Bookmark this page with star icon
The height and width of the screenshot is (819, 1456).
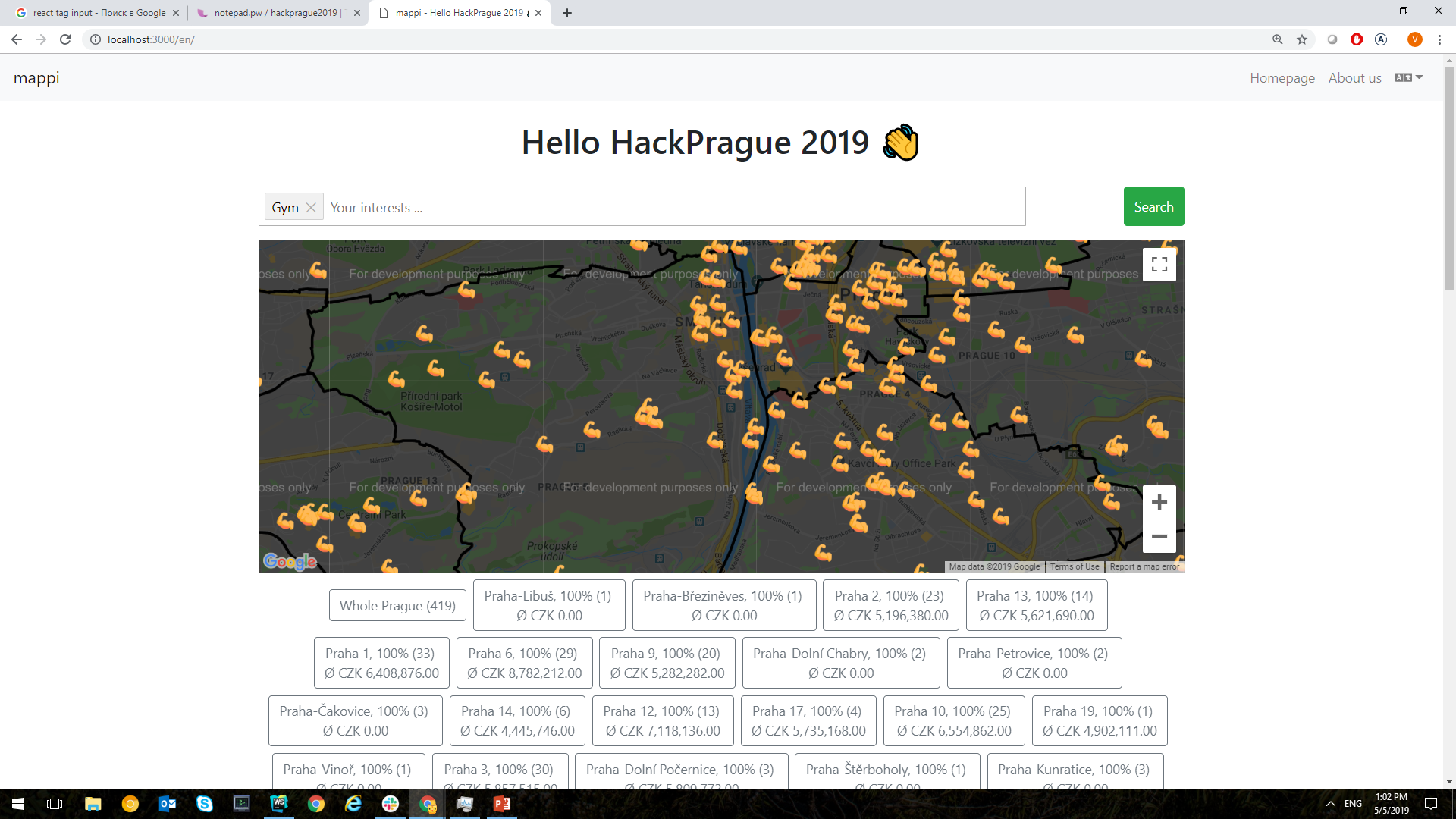[1302, 39]
